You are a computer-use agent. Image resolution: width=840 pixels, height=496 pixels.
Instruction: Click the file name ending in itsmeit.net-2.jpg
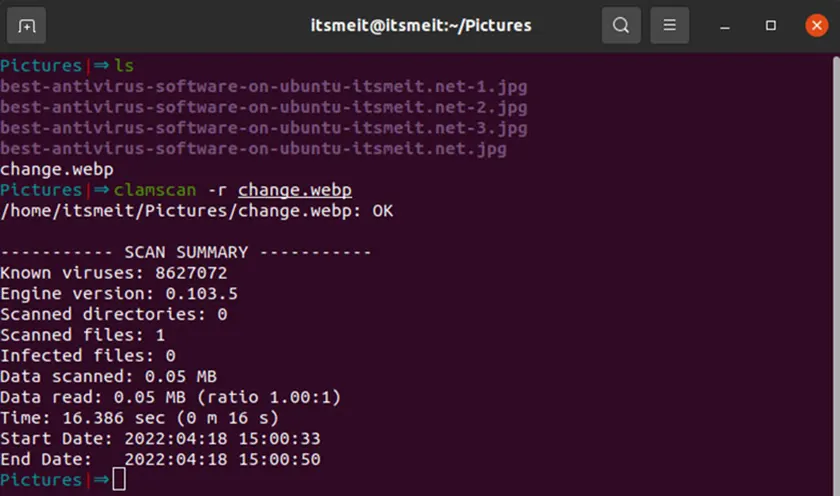tap(263, 107)
